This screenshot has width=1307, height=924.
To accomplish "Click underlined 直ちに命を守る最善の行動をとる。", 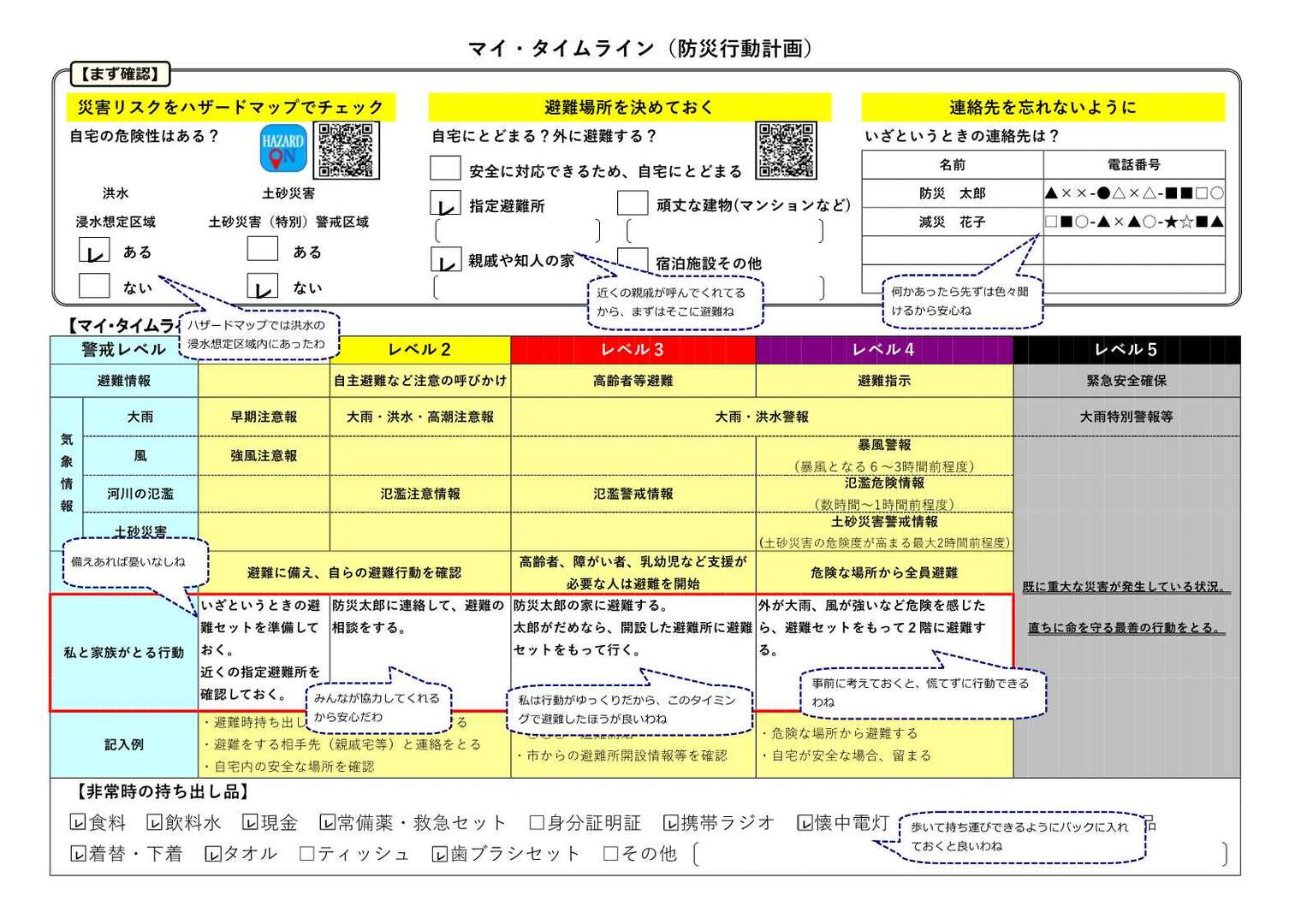I will point(1126,628).
